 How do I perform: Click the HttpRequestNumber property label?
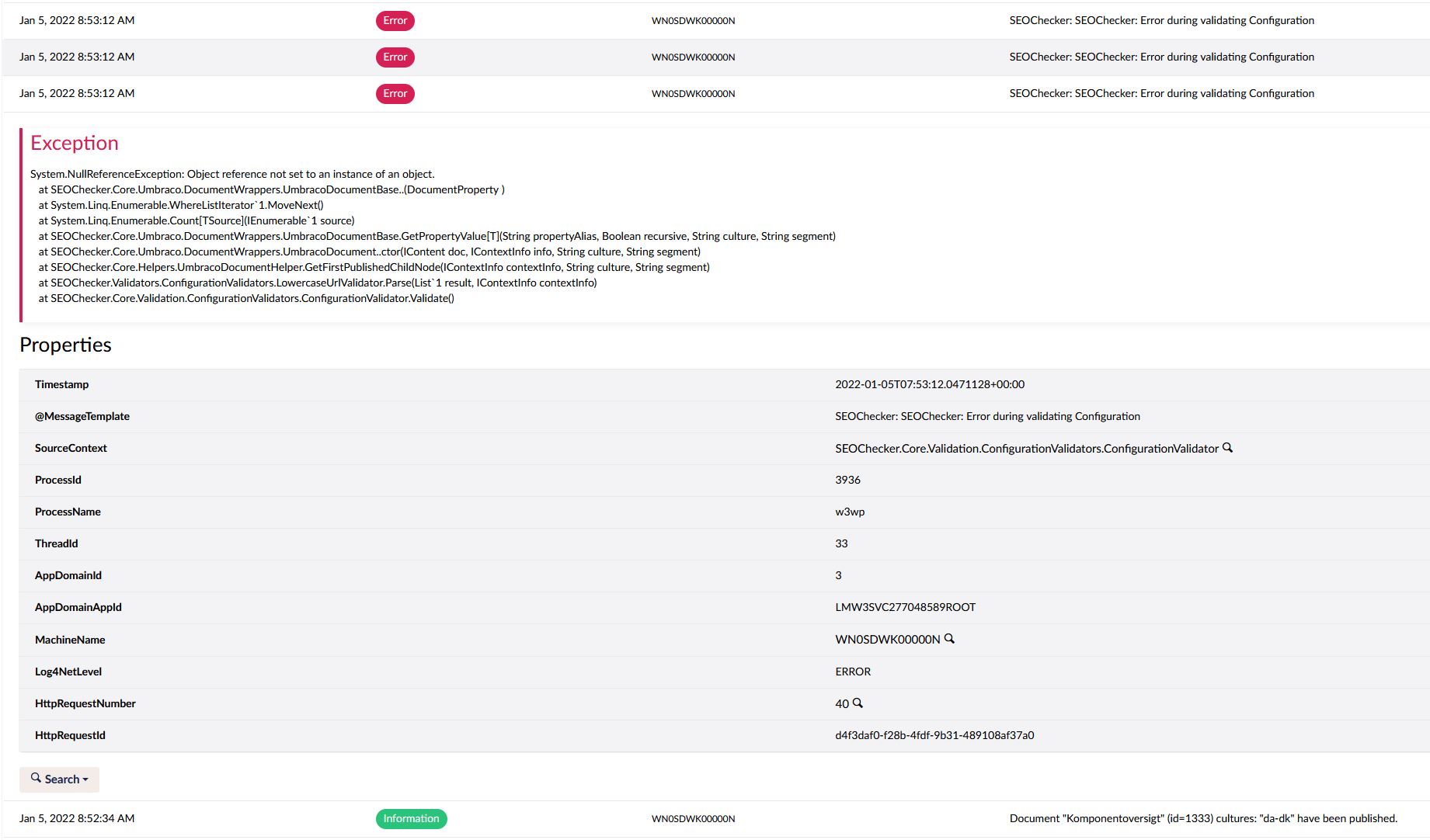[x=85, y=703]
